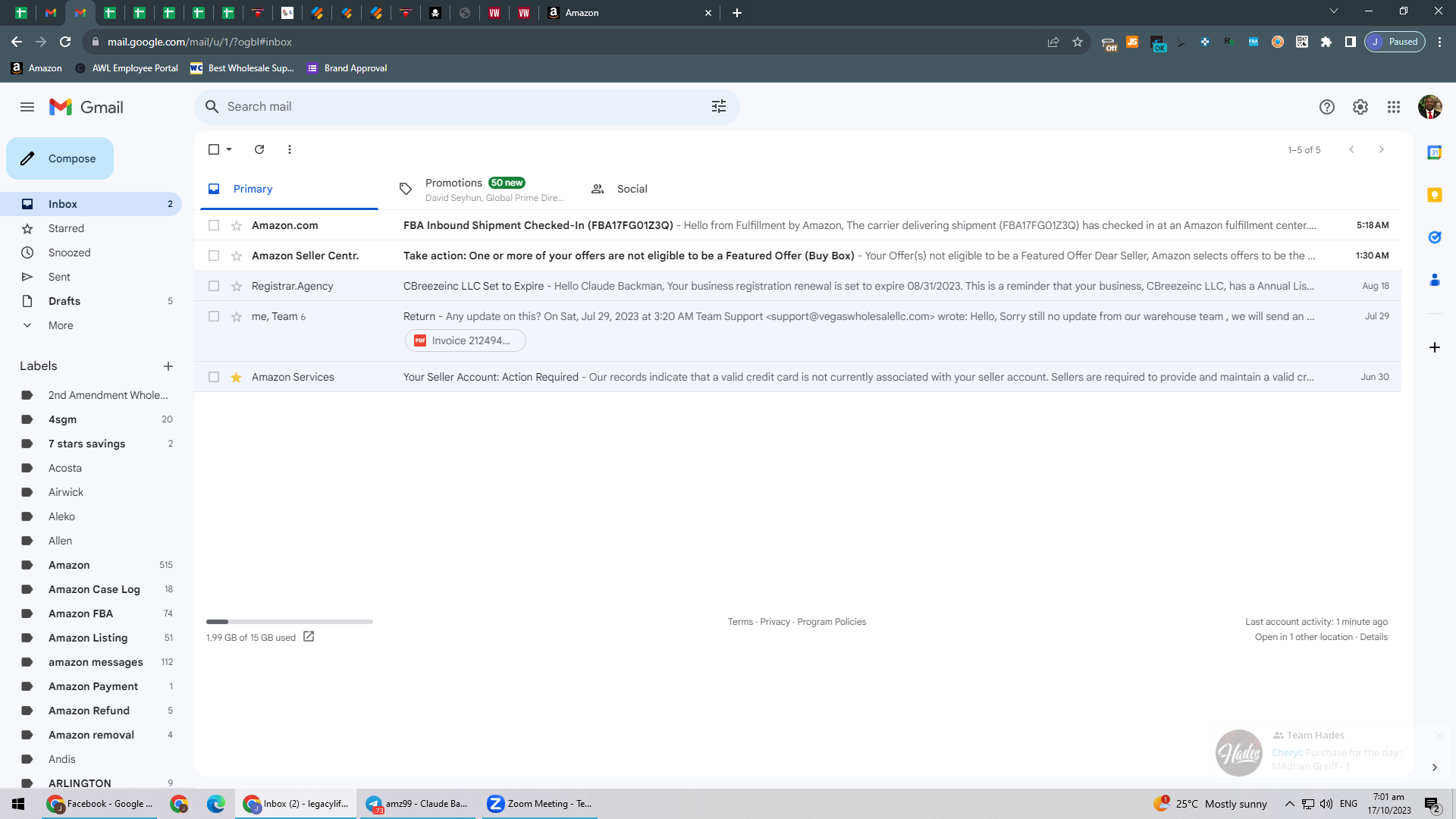Screen dimensions: 1456x819
Task: Open the select-all dropdown arrow
Action: [x=229, y=149]
